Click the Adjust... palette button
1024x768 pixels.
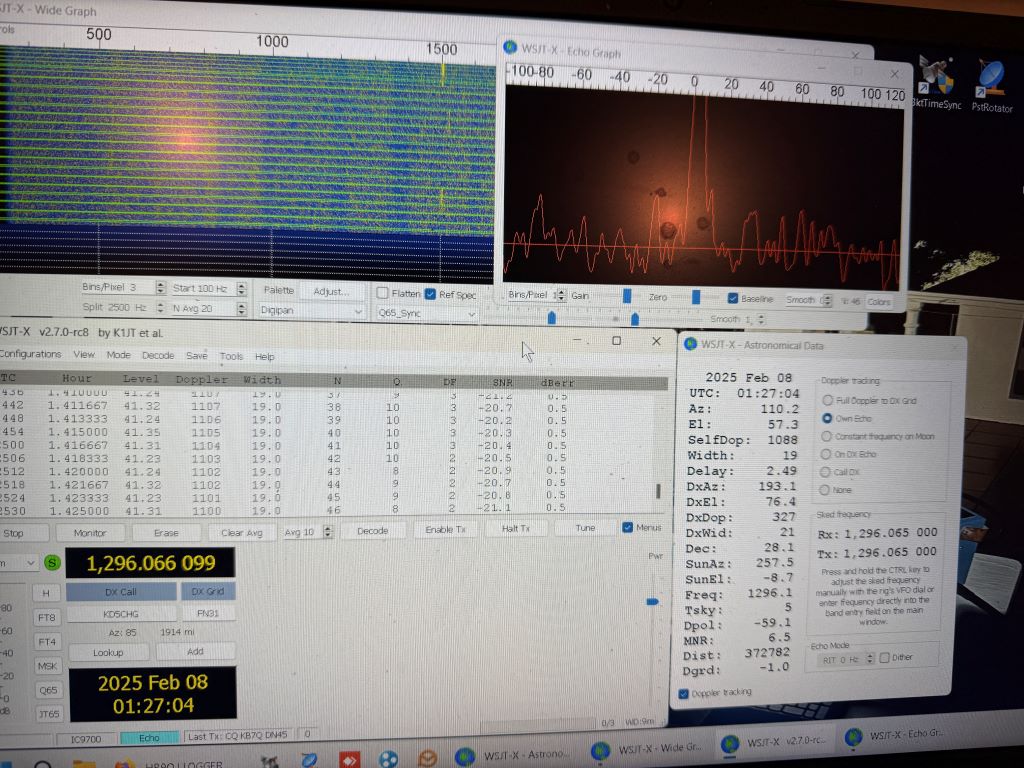pyautogui.click(x=331, y=291)
